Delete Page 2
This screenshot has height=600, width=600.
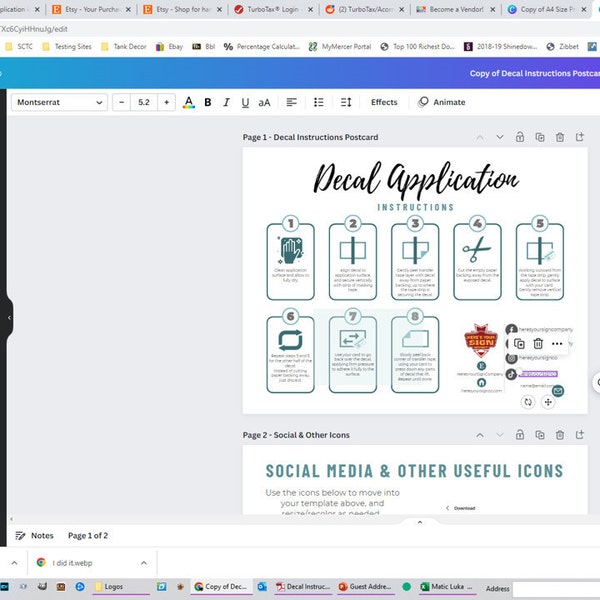click(x=560, y=435)
